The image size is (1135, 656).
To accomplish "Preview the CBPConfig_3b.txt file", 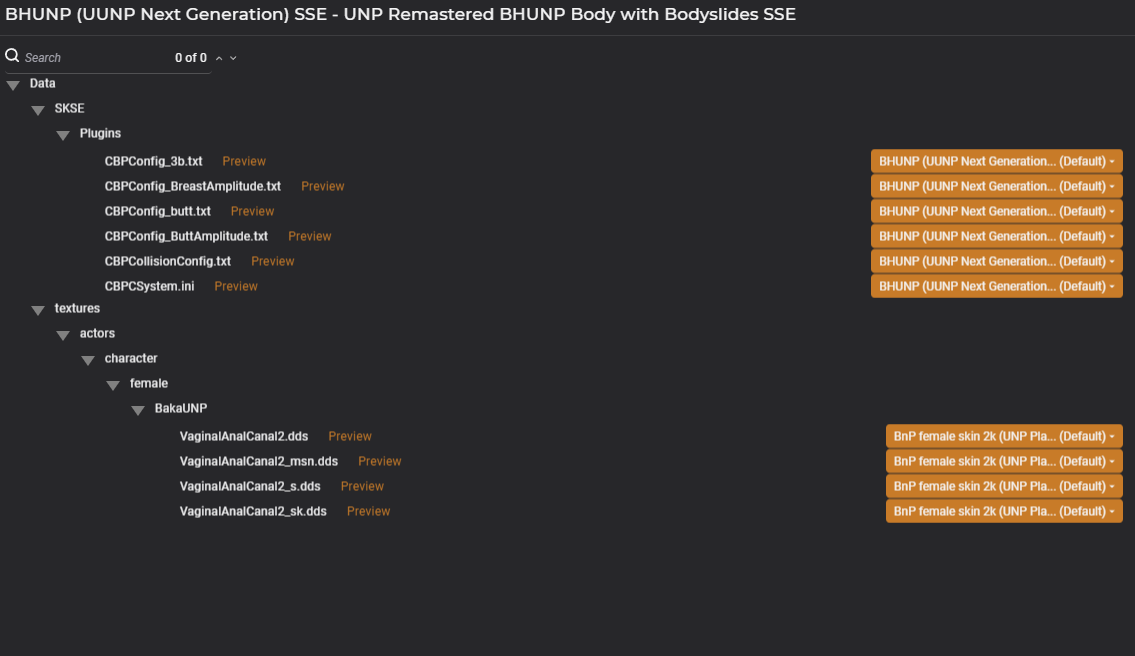I will (244, 161).
